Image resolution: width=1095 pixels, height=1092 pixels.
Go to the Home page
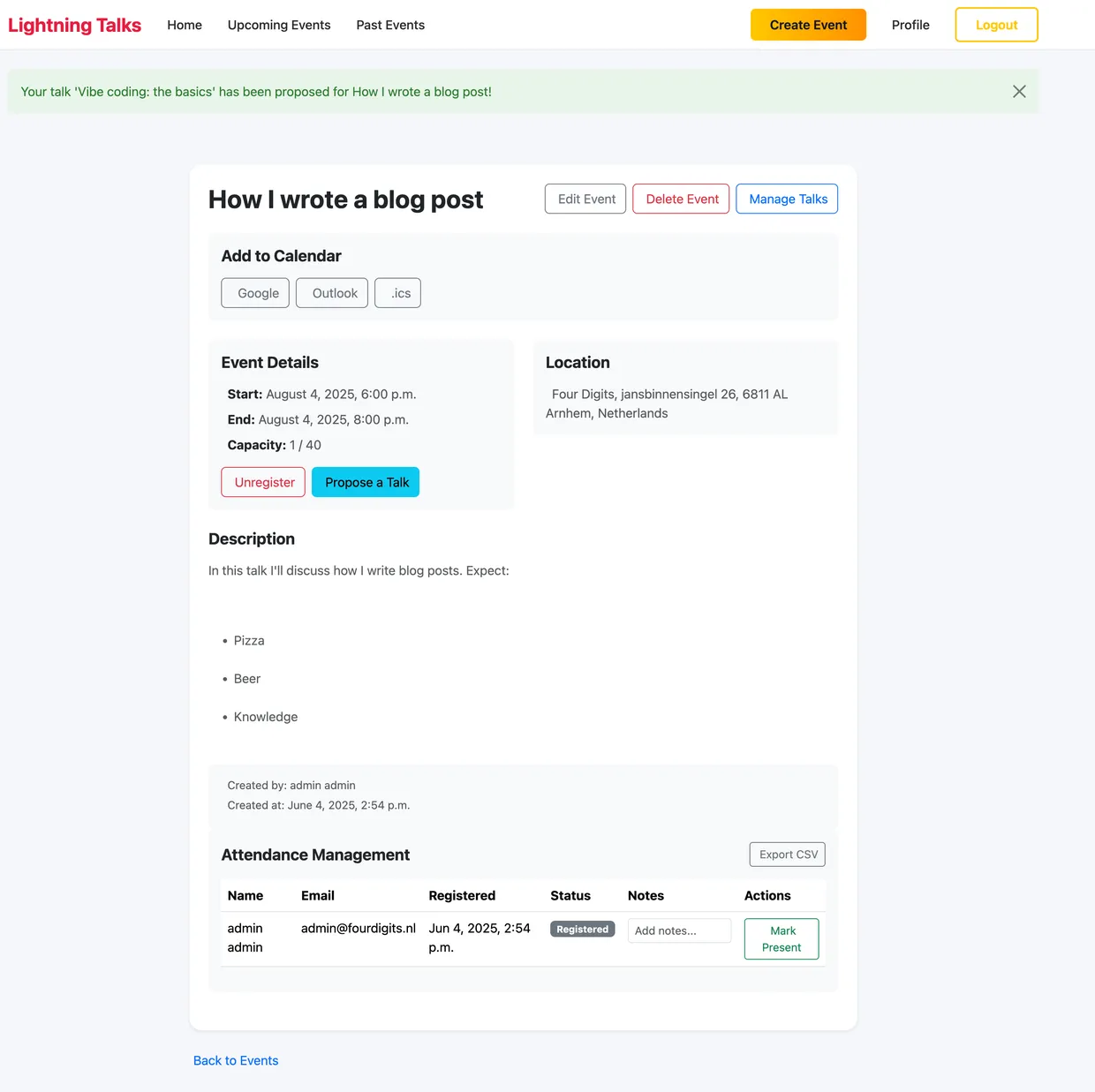(x=185, y=25)
